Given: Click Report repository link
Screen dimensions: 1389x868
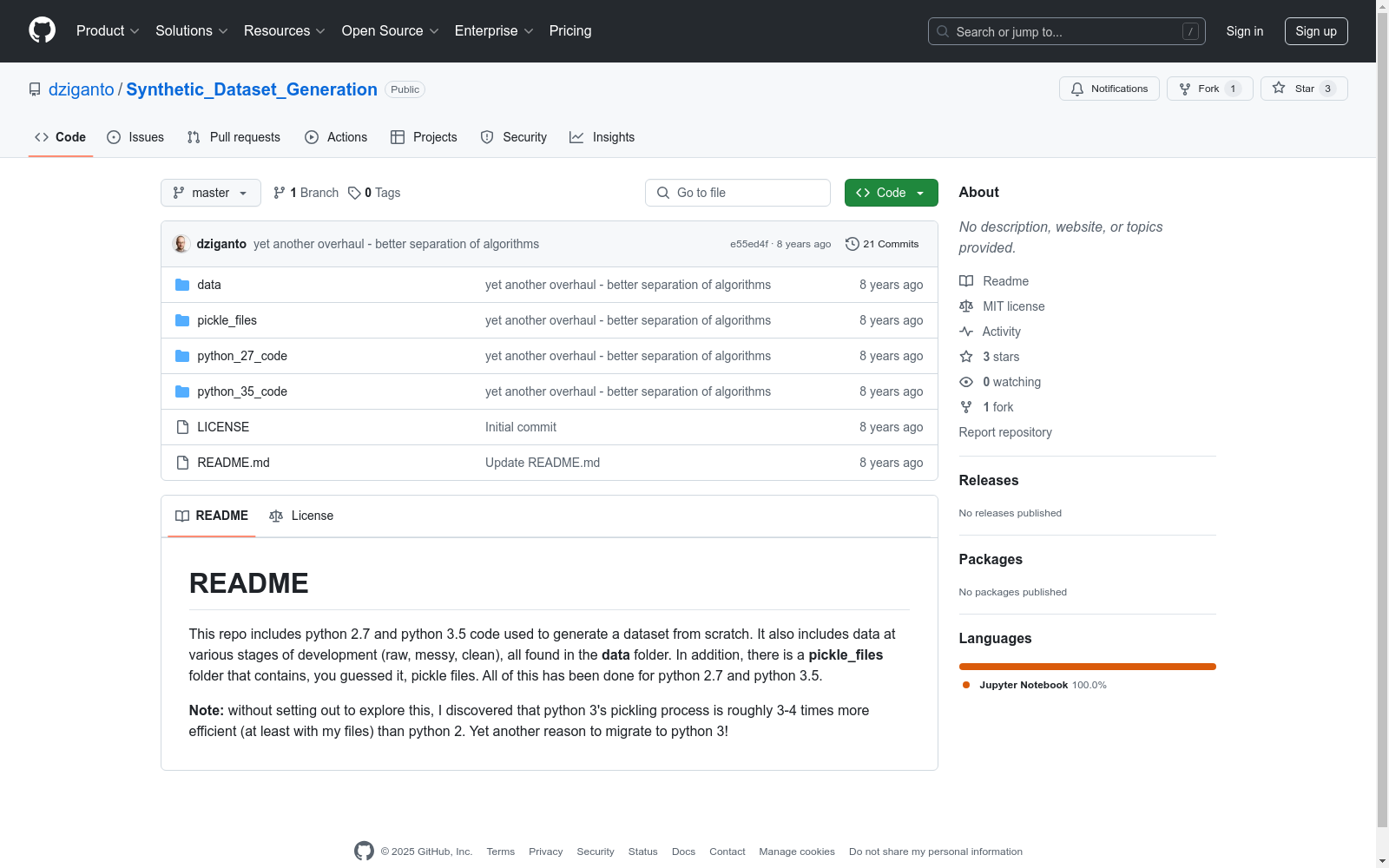Looking at the screenshot, I should point(1005,432).
